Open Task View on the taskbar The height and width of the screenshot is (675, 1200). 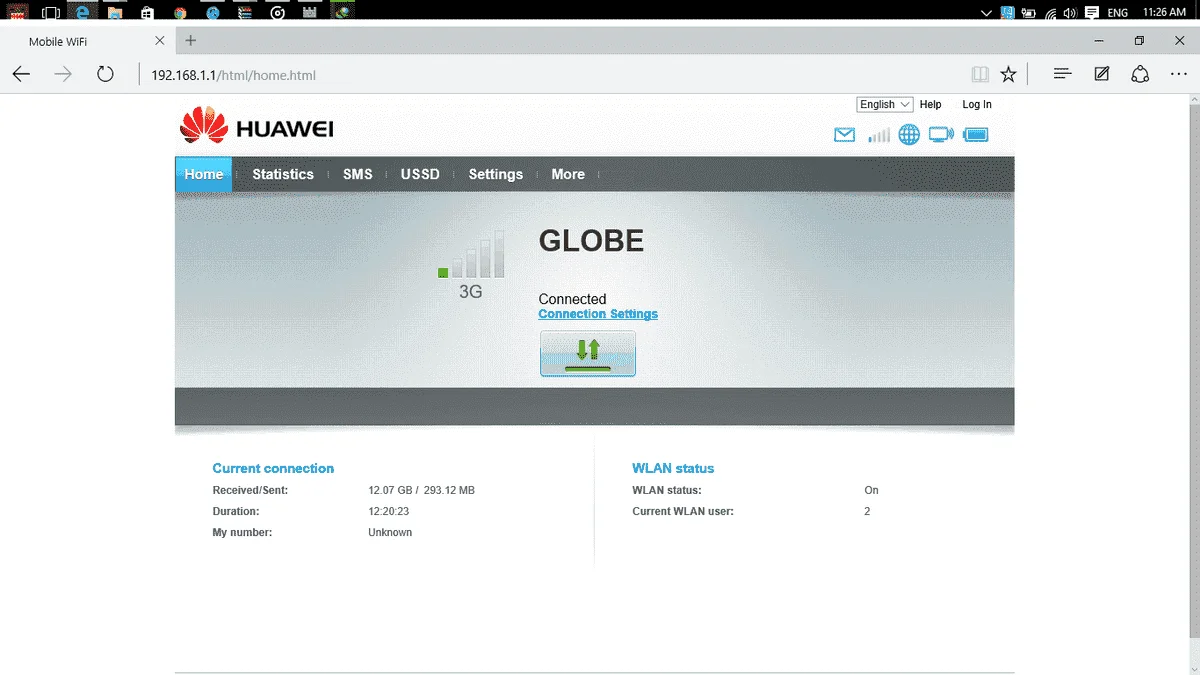pos(50,13)
